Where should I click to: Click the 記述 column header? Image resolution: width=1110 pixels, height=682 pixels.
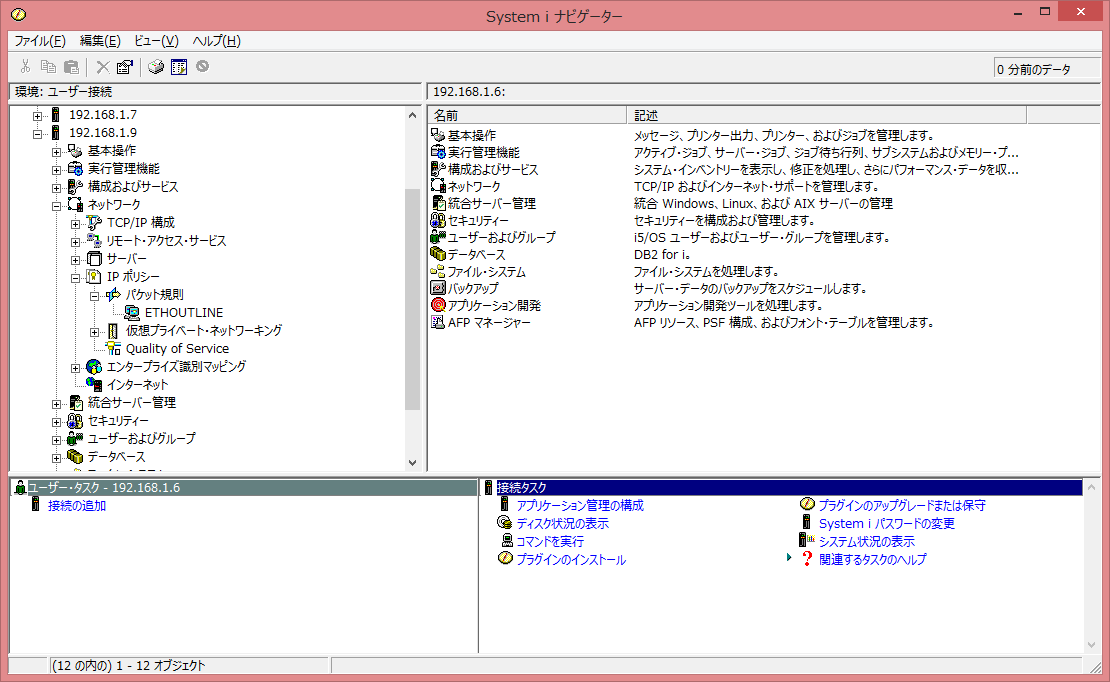pyautogui.click(x=646, y=115)
